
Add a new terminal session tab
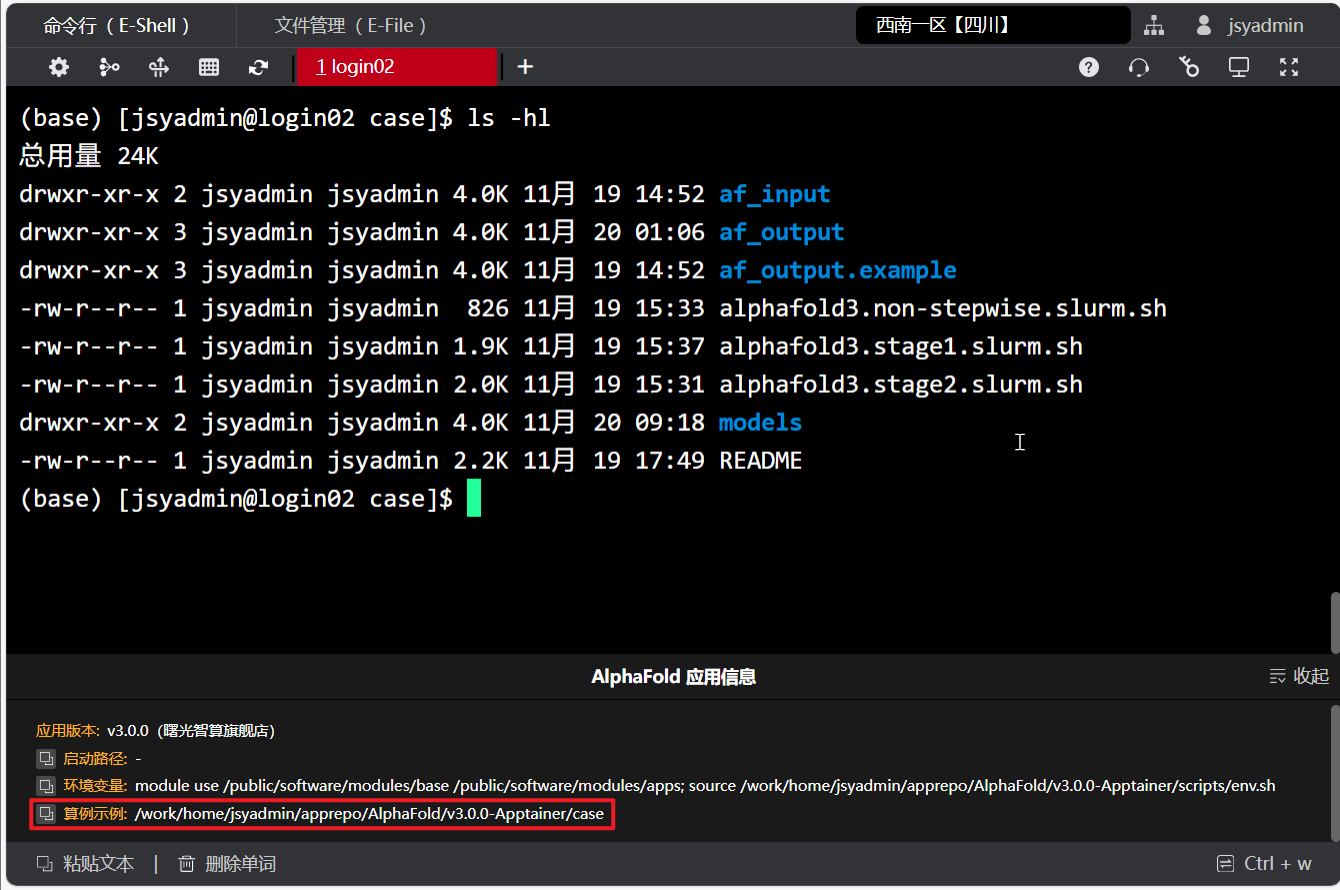[x=525, y=67]
